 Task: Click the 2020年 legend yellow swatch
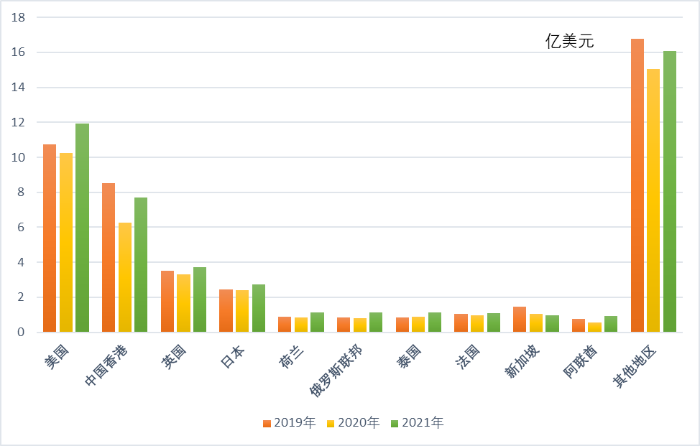tap(331, 423)
